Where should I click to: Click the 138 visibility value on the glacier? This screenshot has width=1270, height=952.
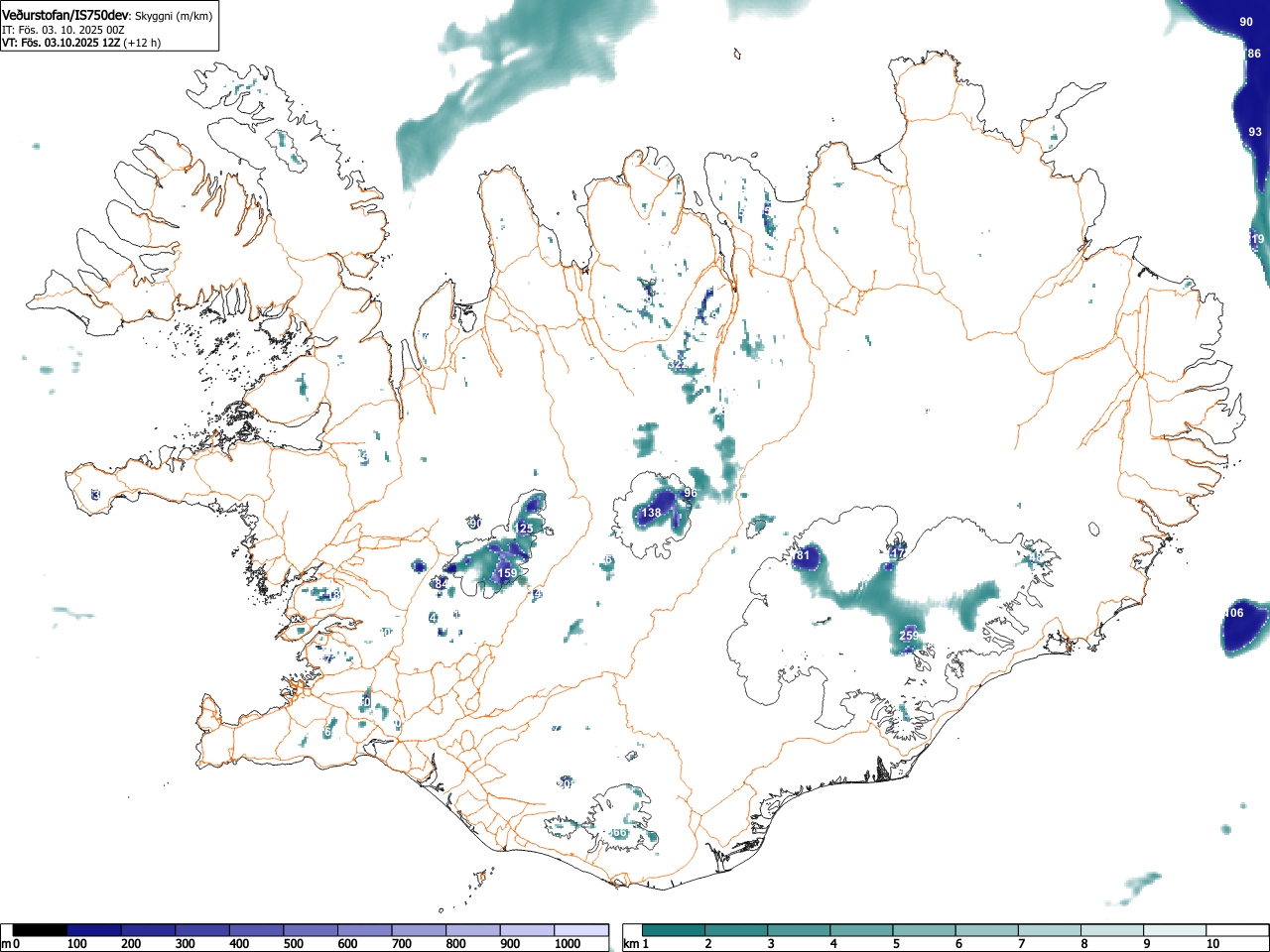point(651,514)
